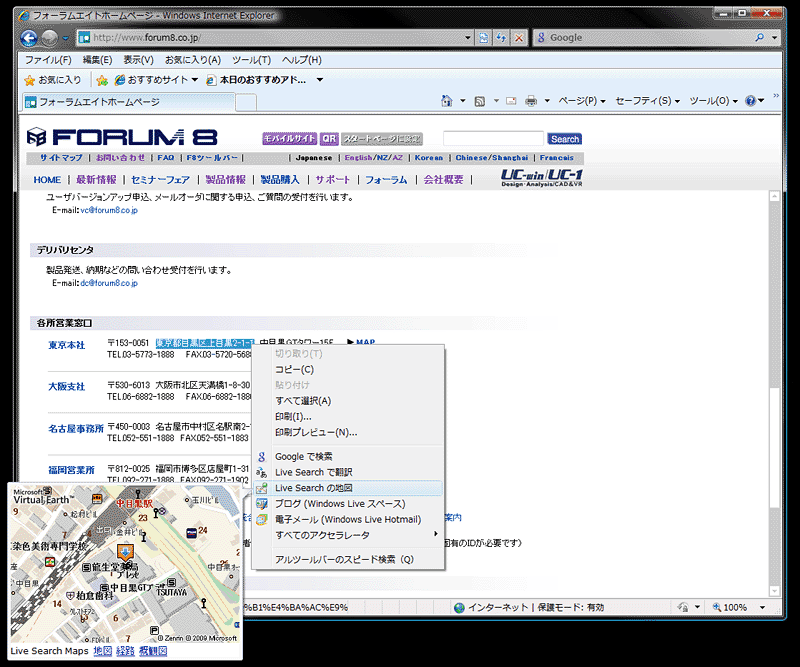Click the magnifier search icon in toolbar

[x=760, y=37]
